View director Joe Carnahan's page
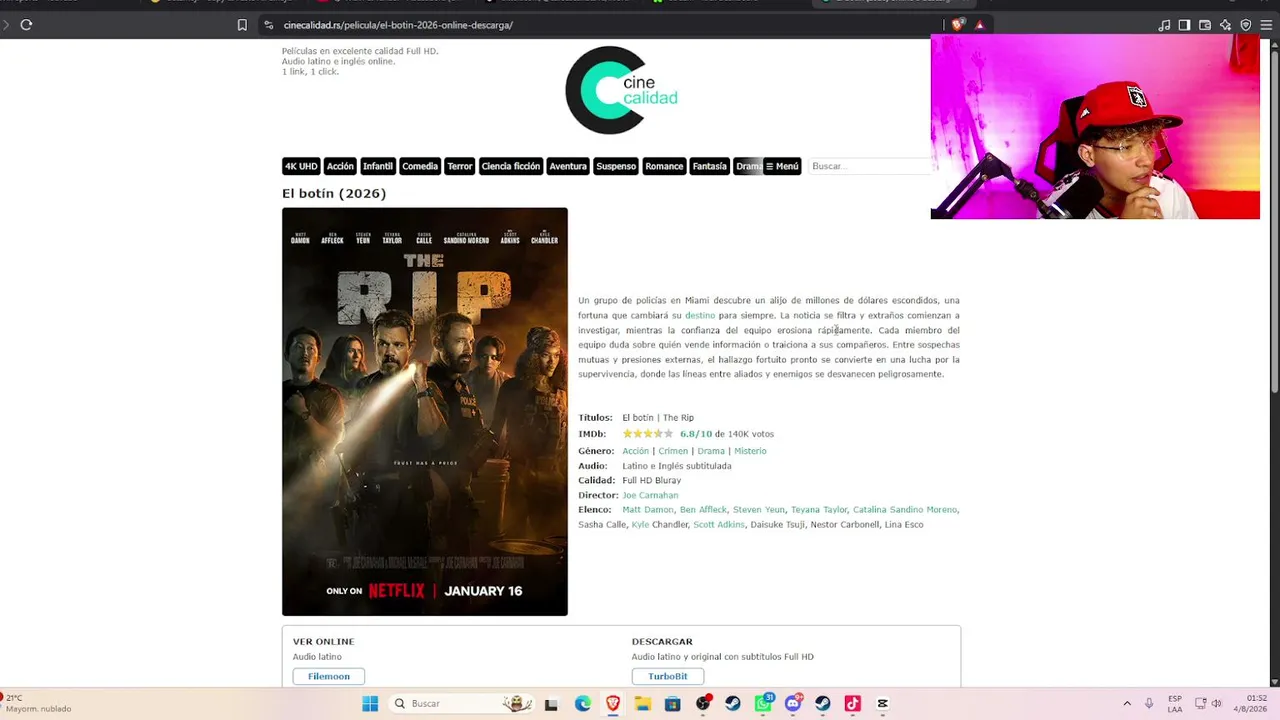 click(650, 495)
